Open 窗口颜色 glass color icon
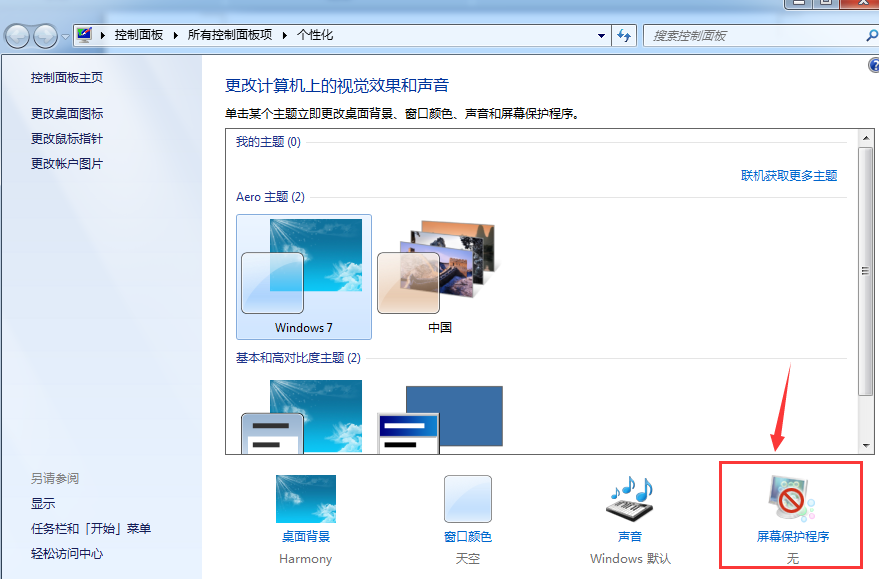The image size is (879, 579). (468, 499)
